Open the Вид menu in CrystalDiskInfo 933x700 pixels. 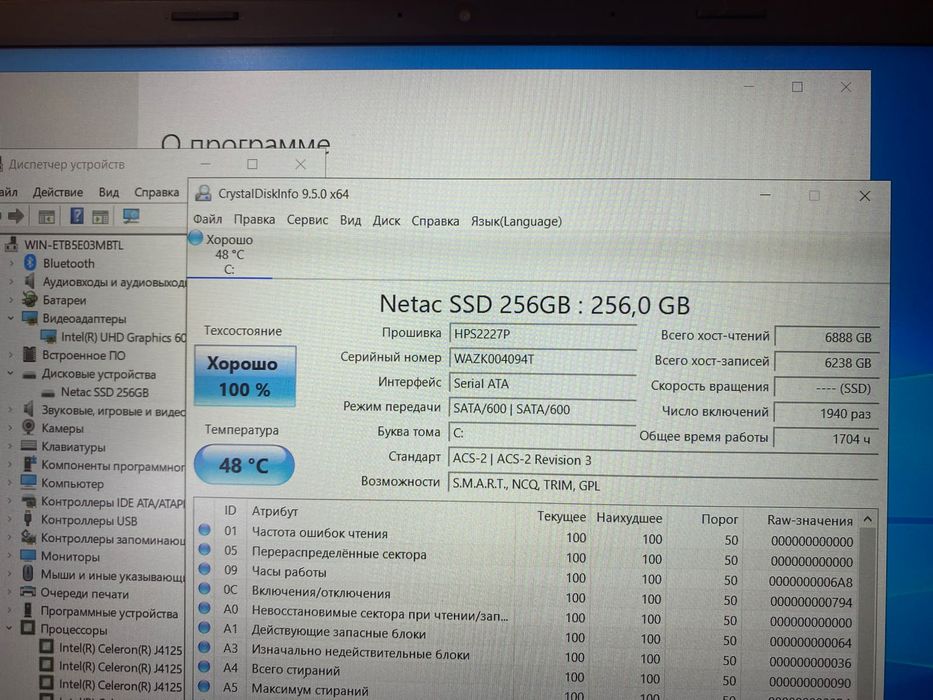click(x=350, y=220)
